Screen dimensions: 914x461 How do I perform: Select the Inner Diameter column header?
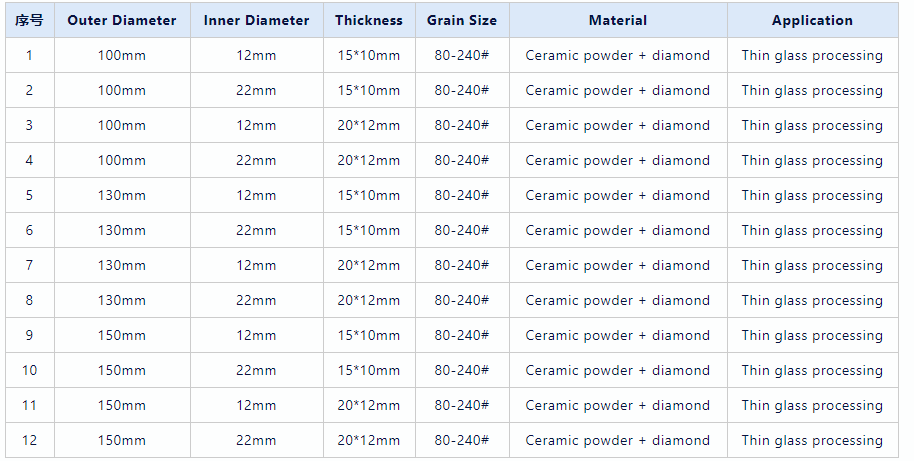tap(256, 20)
